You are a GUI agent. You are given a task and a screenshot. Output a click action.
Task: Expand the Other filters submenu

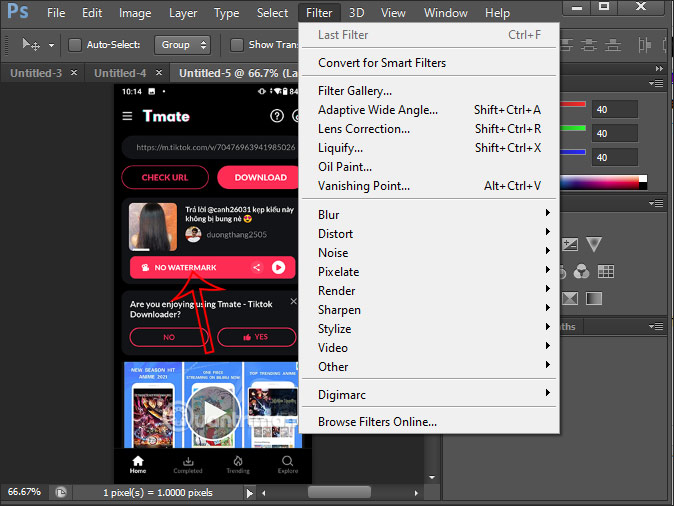click(x=429, y=367)
